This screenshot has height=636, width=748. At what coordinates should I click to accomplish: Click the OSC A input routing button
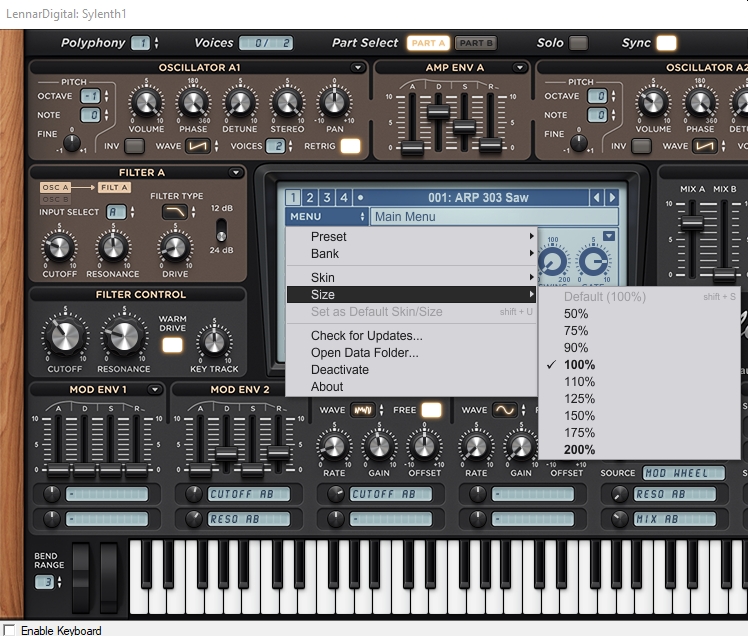point(54,187)
